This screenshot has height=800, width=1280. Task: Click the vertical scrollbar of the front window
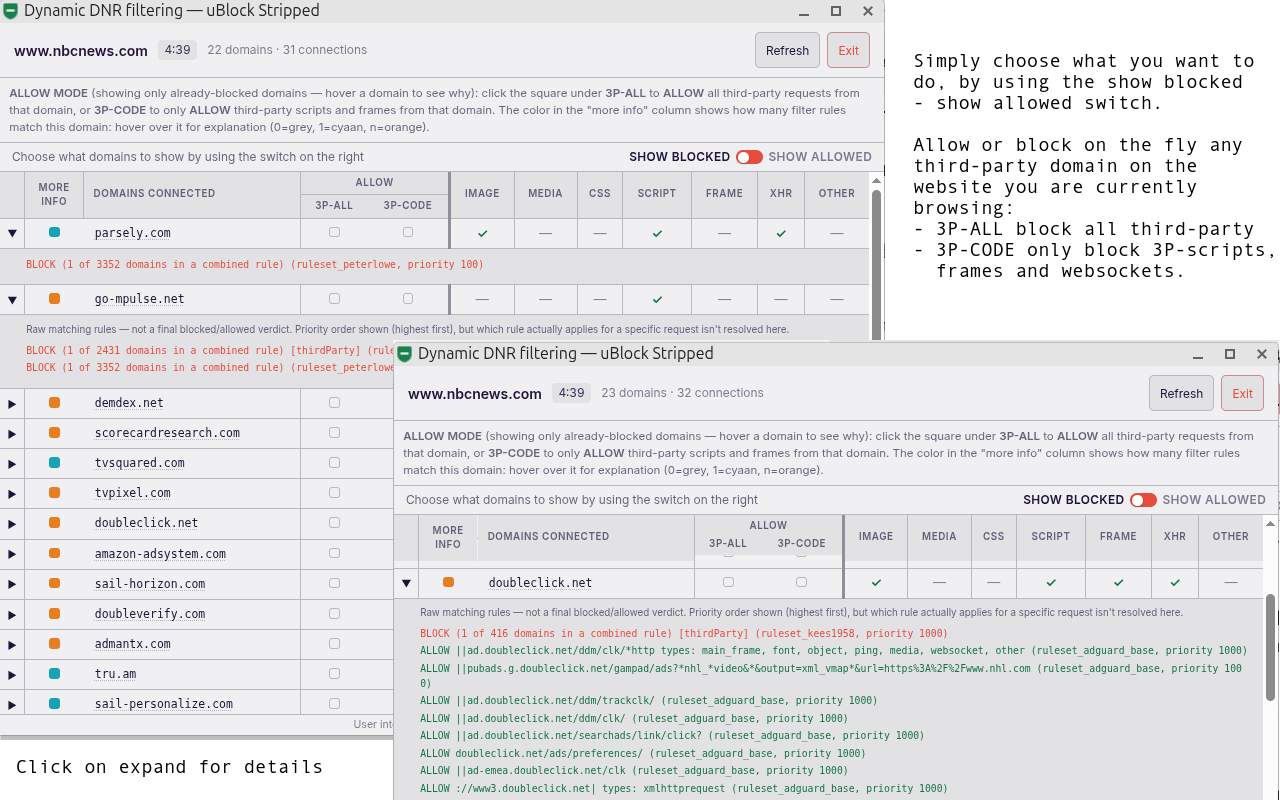pos(1270,650)
